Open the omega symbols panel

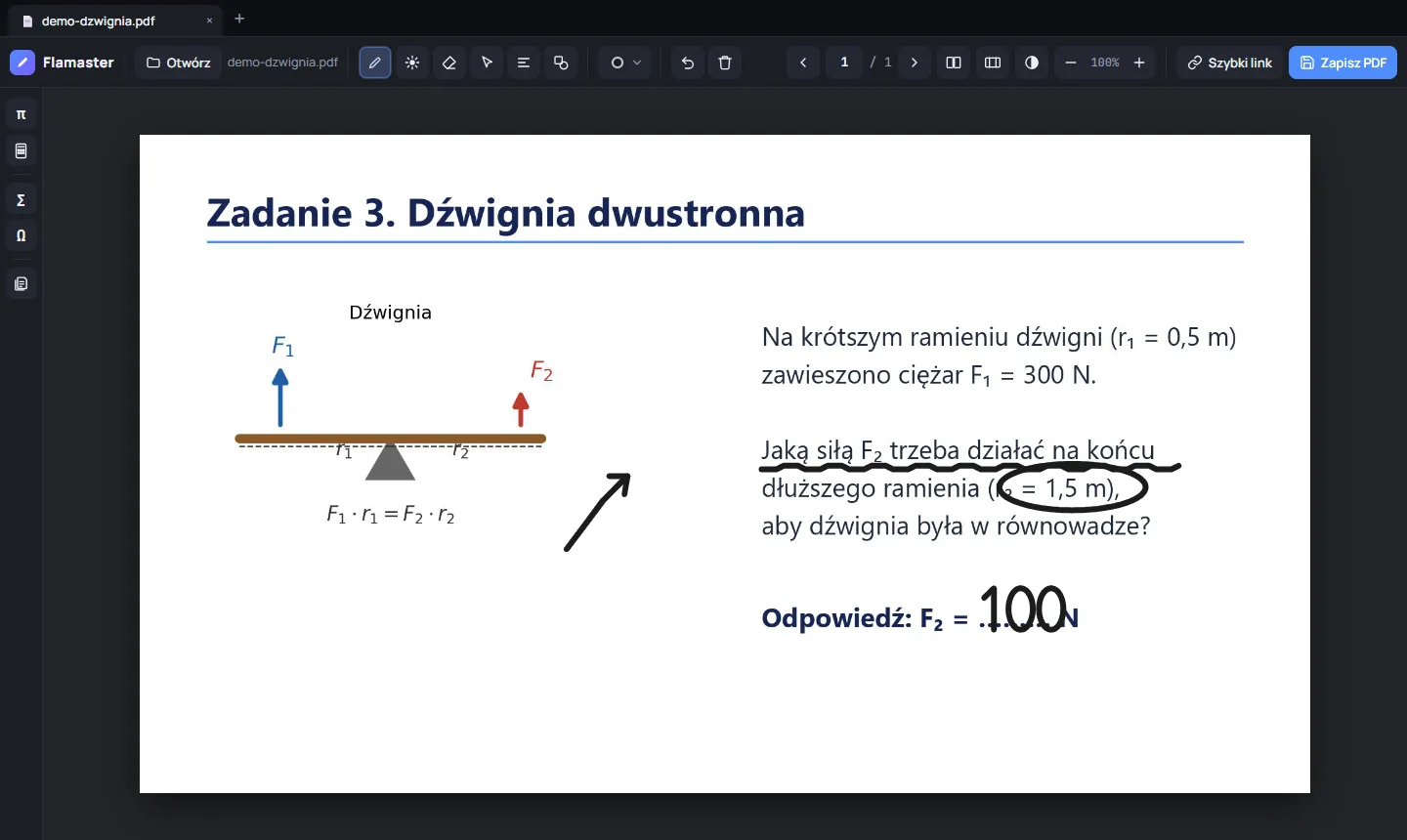click(x=21, y=235)
